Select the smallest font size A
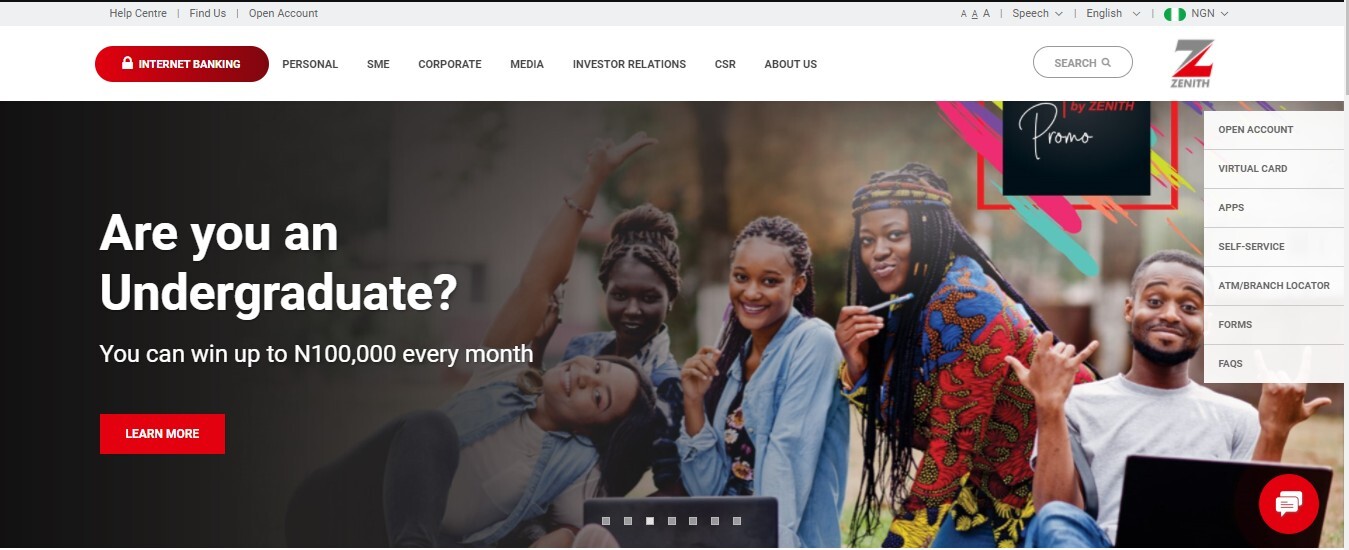This screenshot has width=1349, height=550. click(x=964, y=14)
